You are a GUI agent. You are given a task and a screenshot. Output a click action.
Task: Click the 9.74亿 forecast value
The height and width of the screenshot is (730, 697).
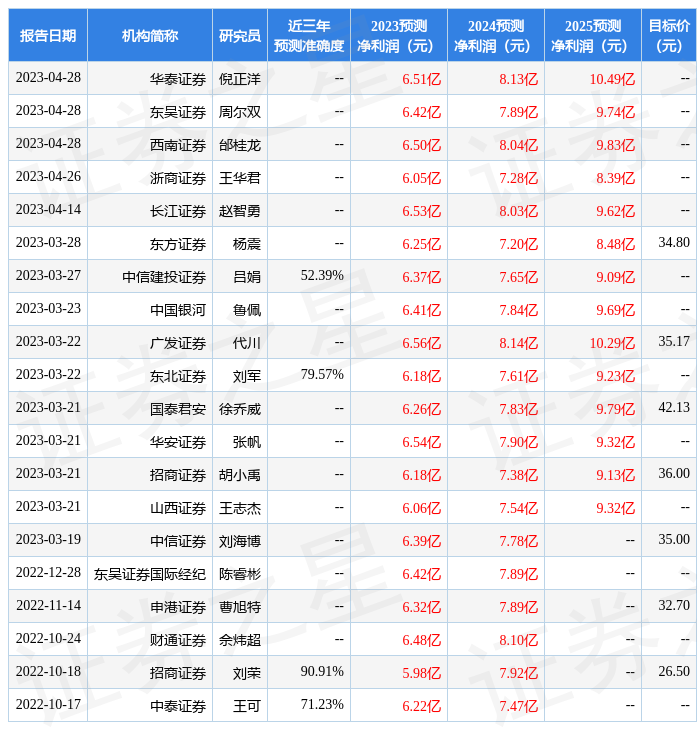pyautogui.click(x=616, y=112)
